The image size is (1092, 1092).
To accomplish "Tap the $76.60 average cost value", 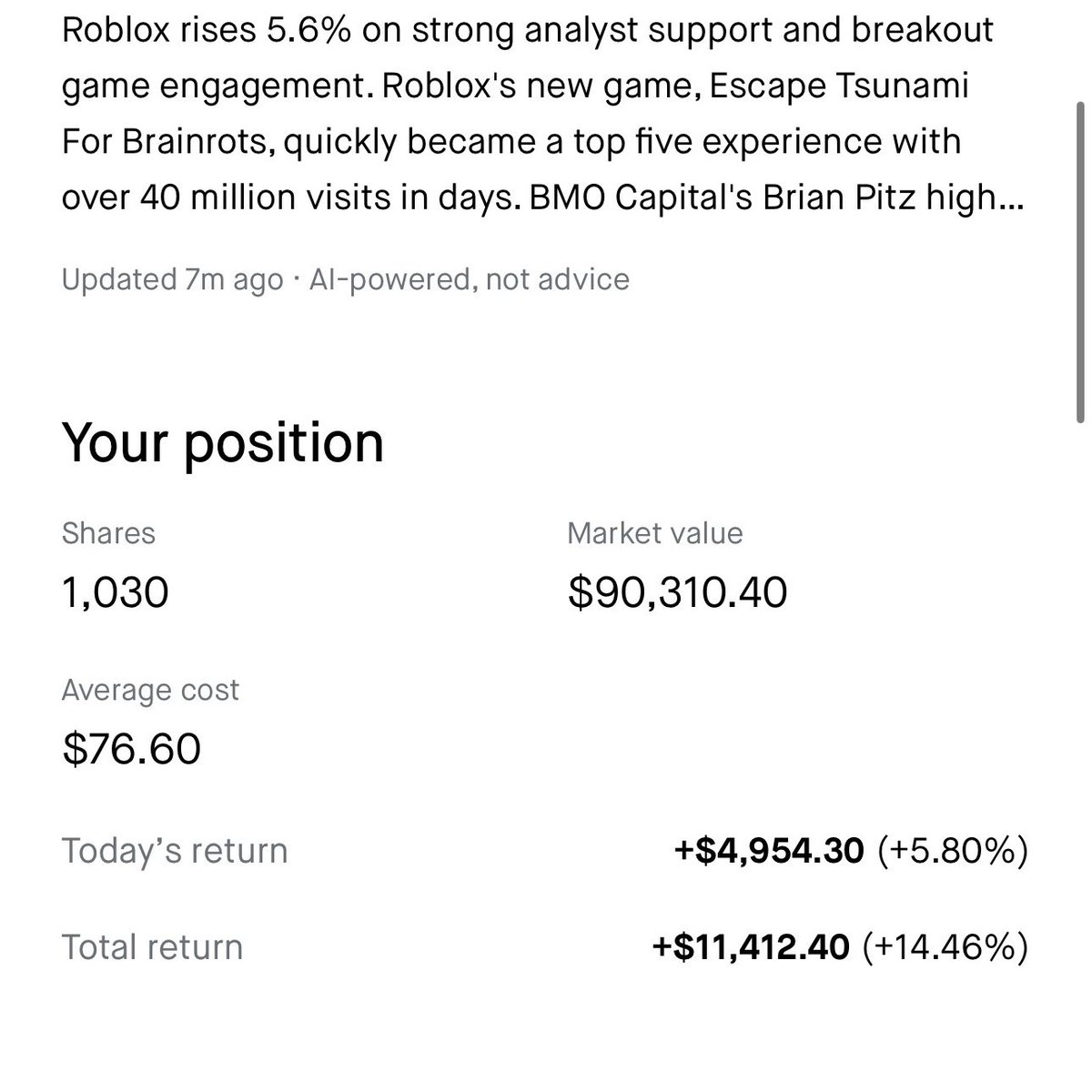I will click(131, 750).
